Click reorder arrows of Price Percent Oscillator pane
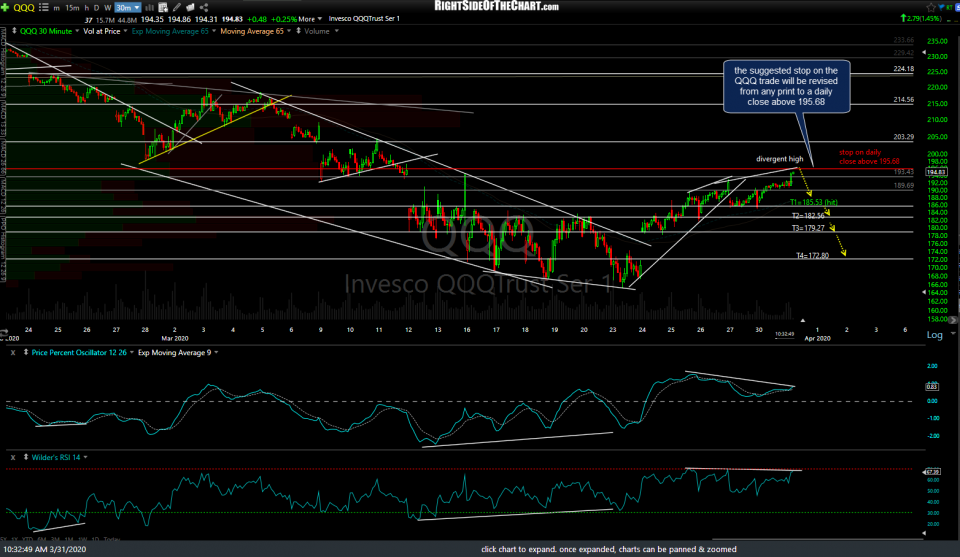960x557 pixels. [x=26, y=353]
